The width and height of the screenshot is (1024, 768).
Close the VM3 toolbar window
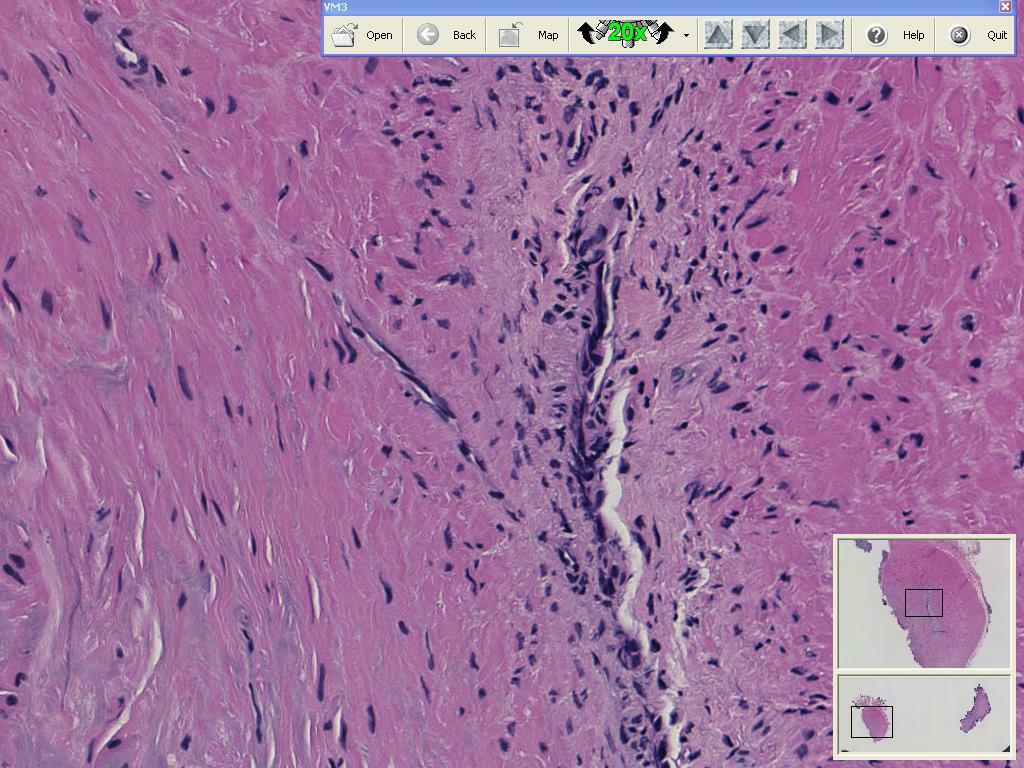point(1005,7)
